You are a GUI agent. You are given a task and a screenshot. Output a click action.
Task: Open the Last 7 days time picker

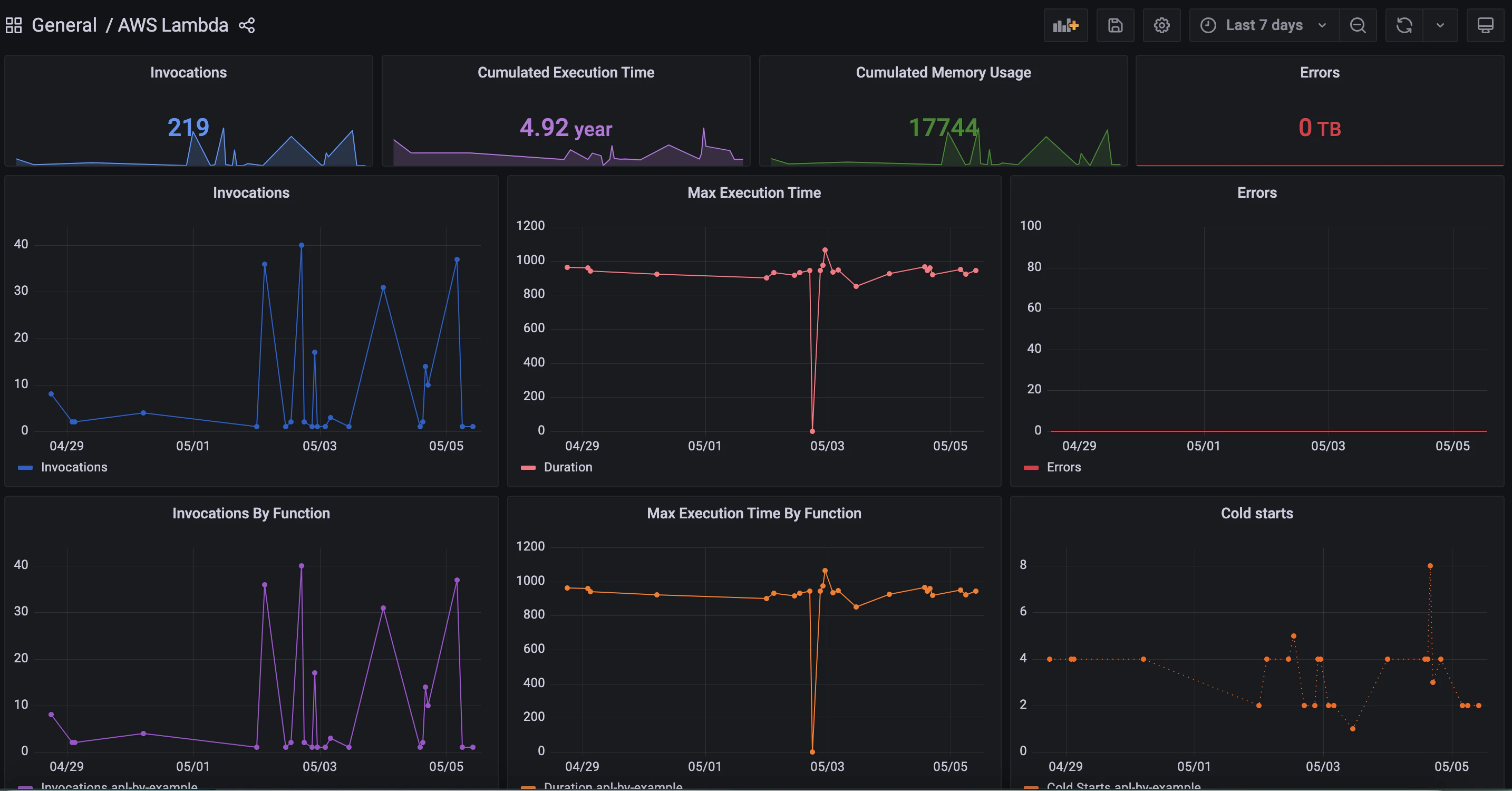[1263, 25]
